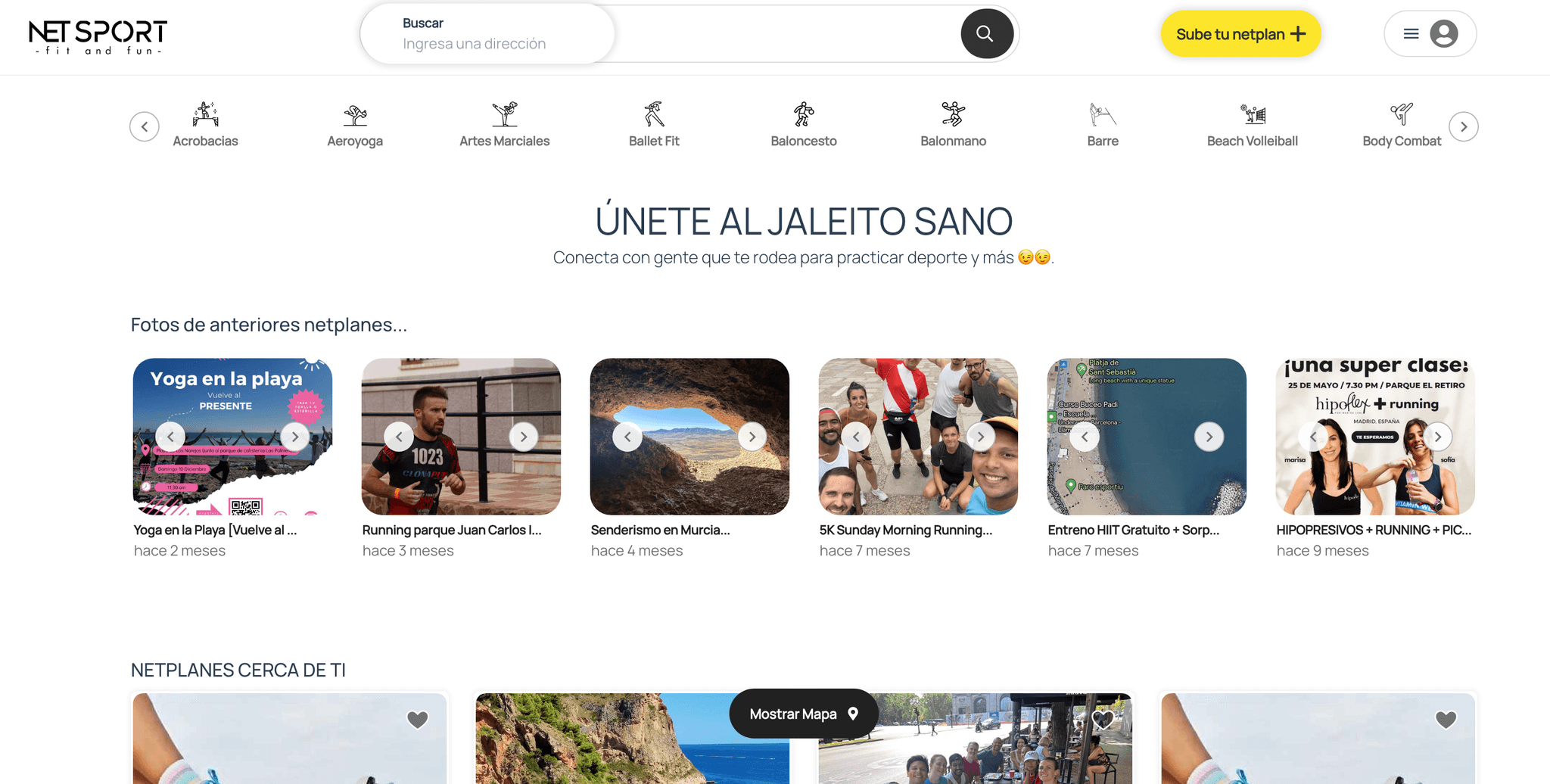Open the hamburger user menu
Screen dimensions: 1550x784
1411,34
